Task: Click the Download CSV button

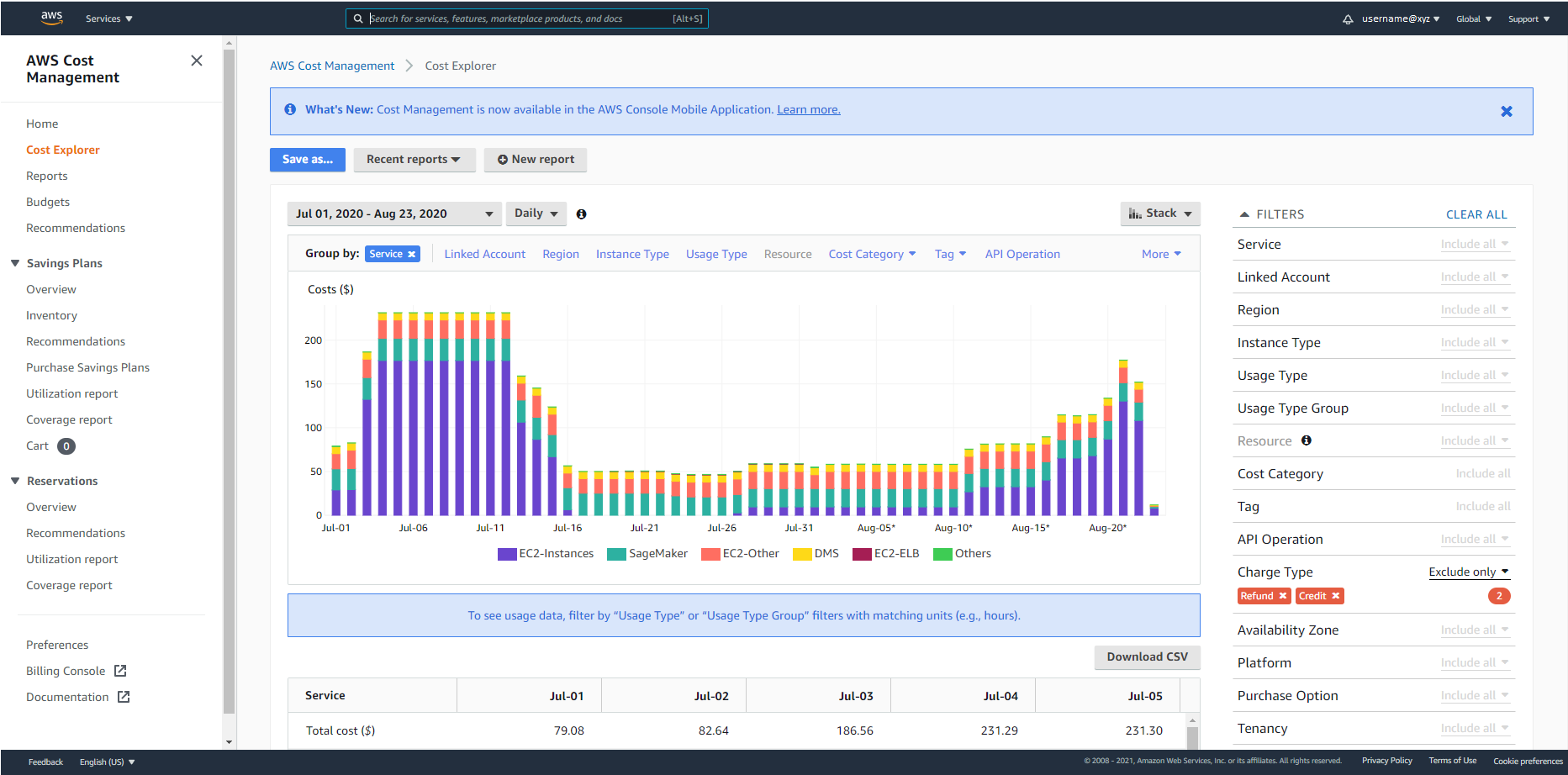Action: point(1147,657)
